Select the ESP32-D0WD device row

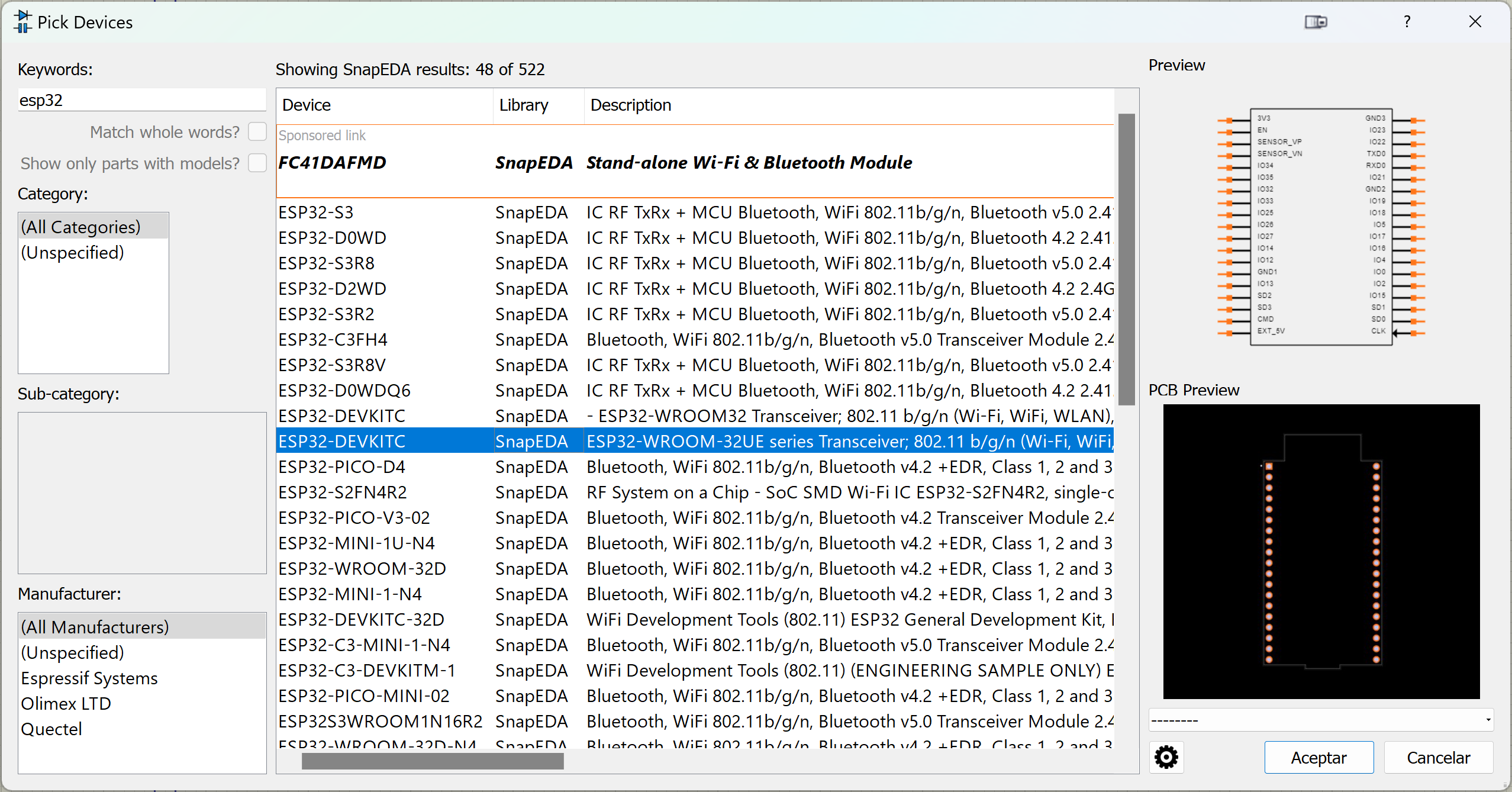pos(695,237)
